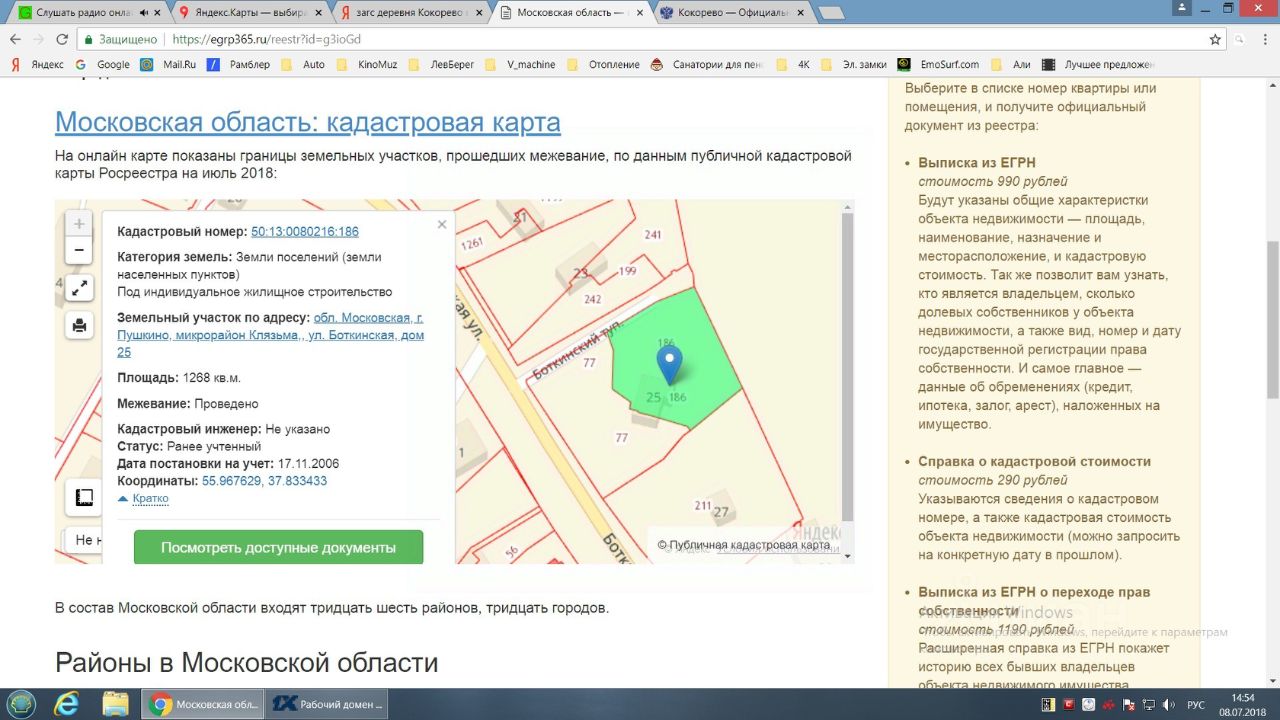The width and height of the screenshot is (1280, 720).
Task: View site security info via the Защищено padlock
Action: point(121,39)
